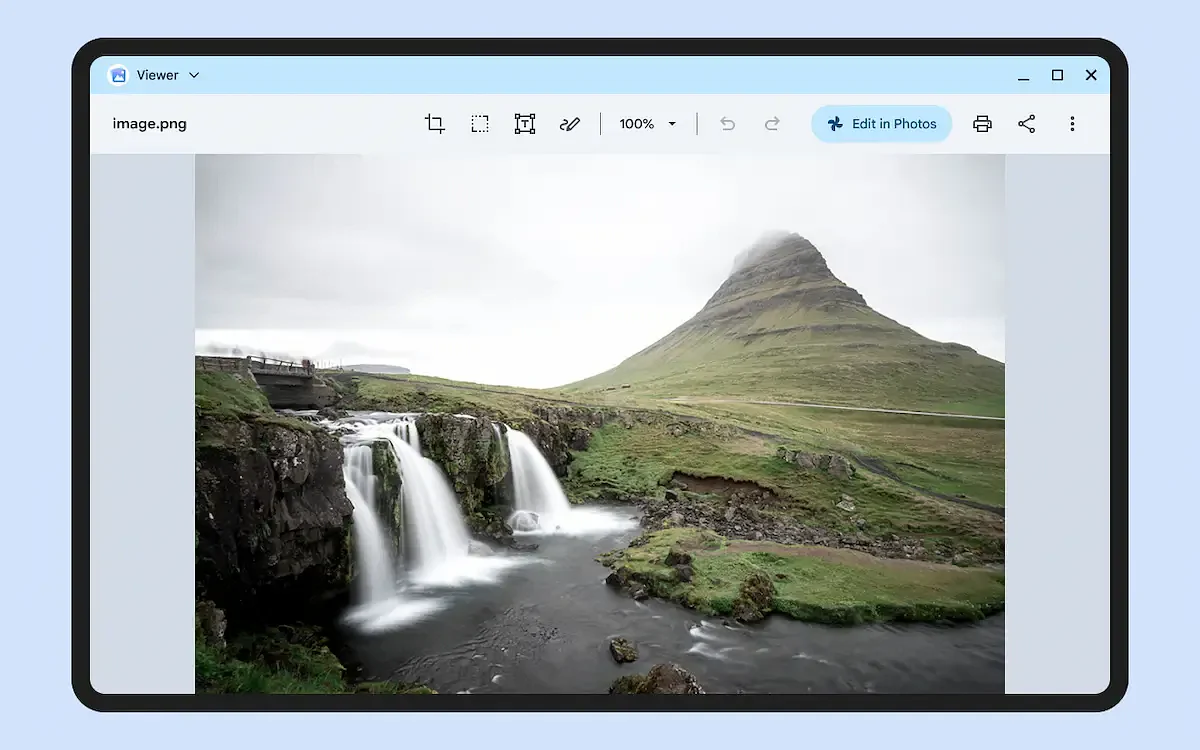Image resolution: width=1200 pixels, height=750 pixels.
Task: Redo the last edit
Action: coord(772,124)
